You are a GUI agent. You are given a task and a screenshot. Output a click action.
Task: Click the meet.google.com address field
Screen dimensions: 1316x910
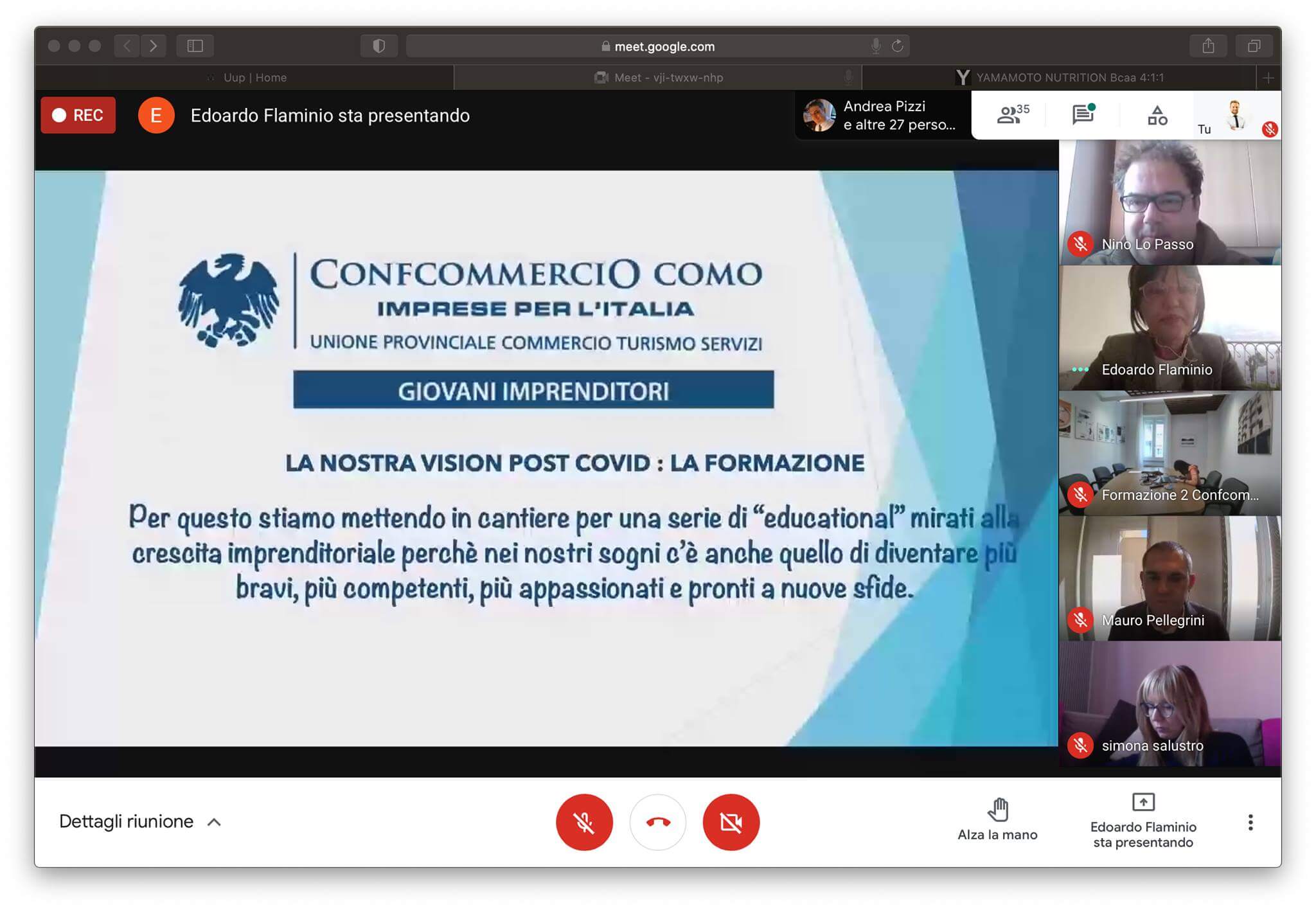pos(663,46)
